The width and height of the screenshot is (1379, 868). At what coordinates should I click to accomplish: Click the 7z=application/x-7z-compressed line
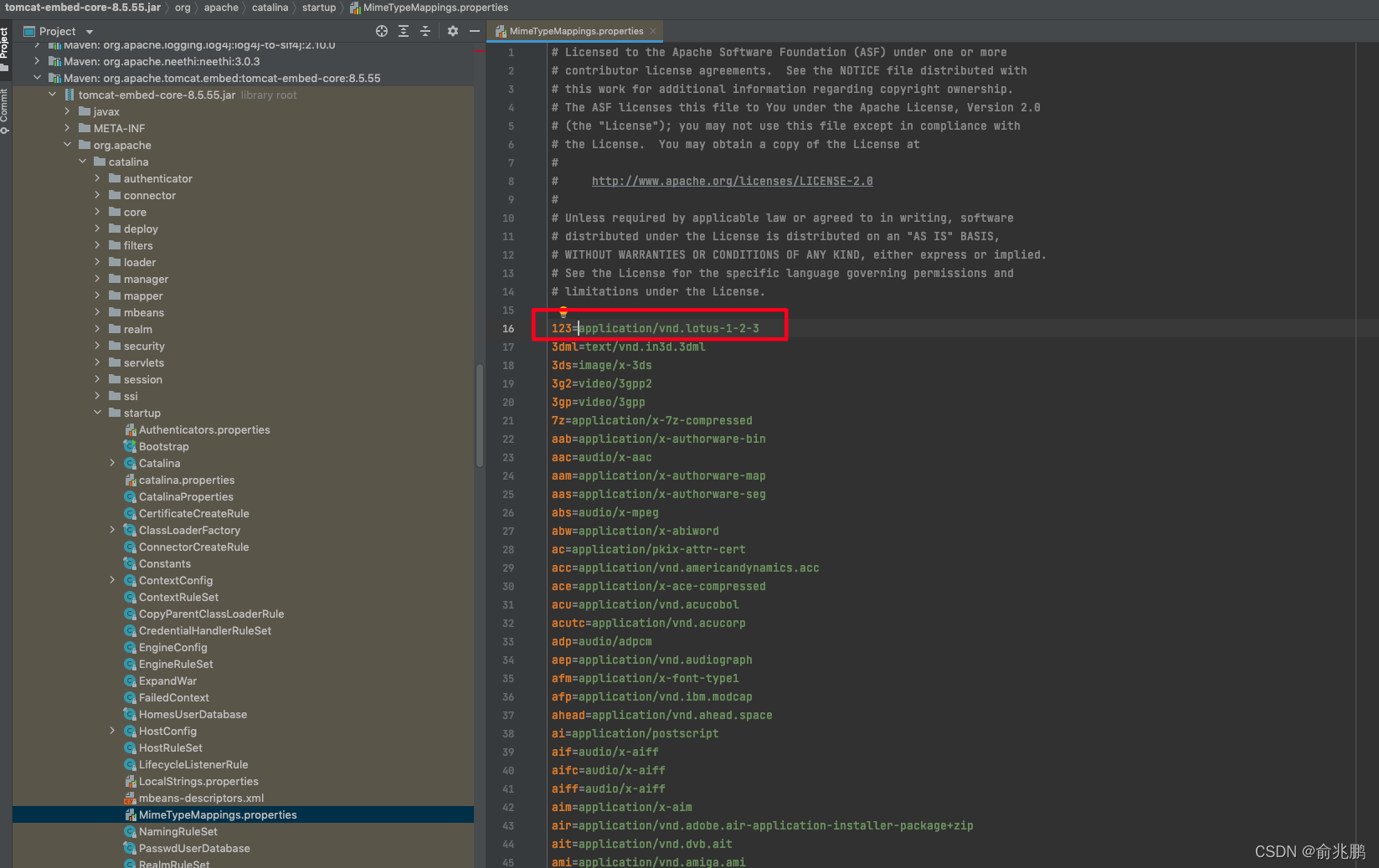[651, 420]
